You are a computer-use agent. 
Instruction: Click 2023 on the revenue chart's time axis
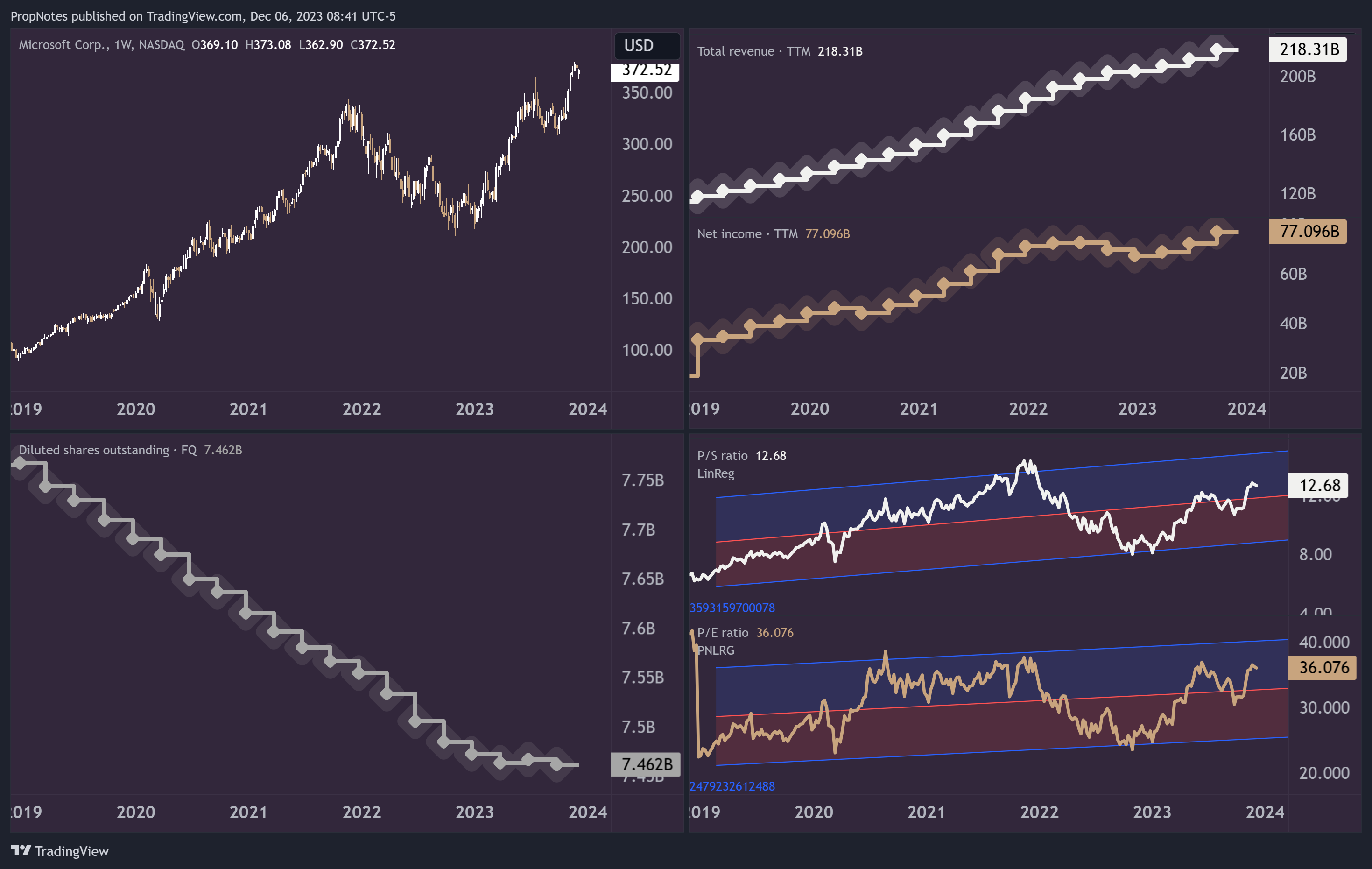point(1137,409)
